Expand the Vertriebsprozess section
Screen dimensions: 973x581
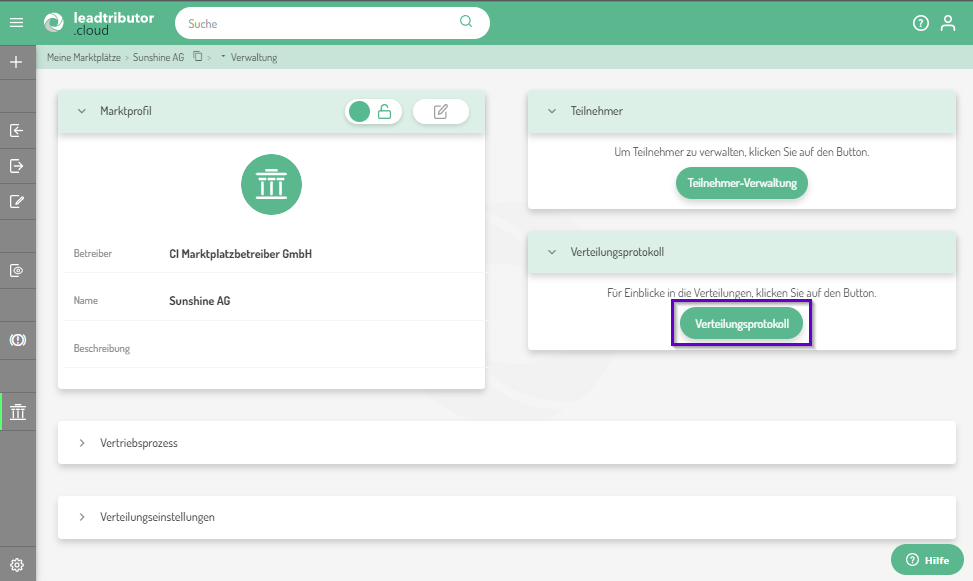click(x=82, y=442)
